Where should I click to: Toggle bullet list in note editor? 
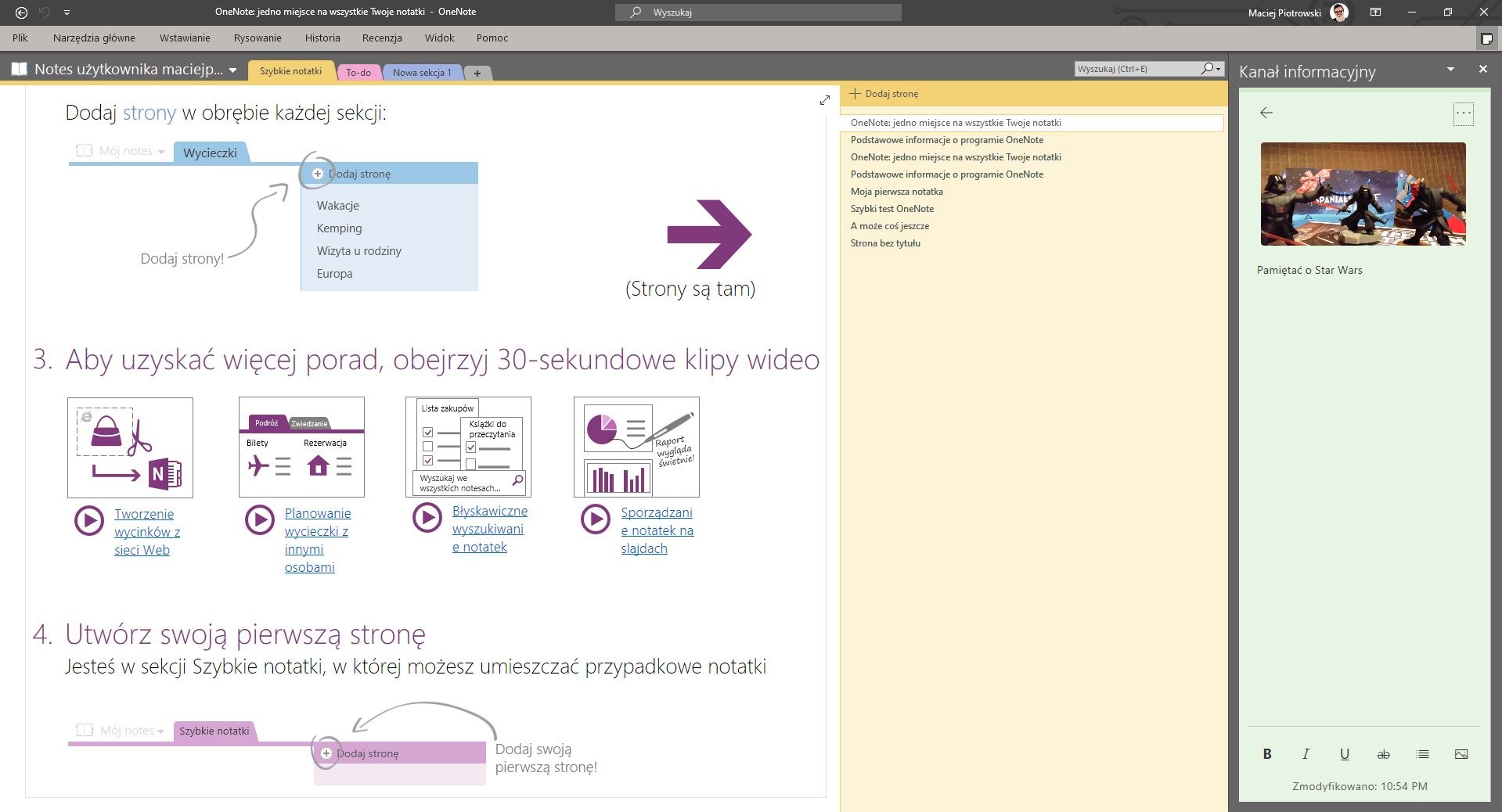(x=1422, y=754)
